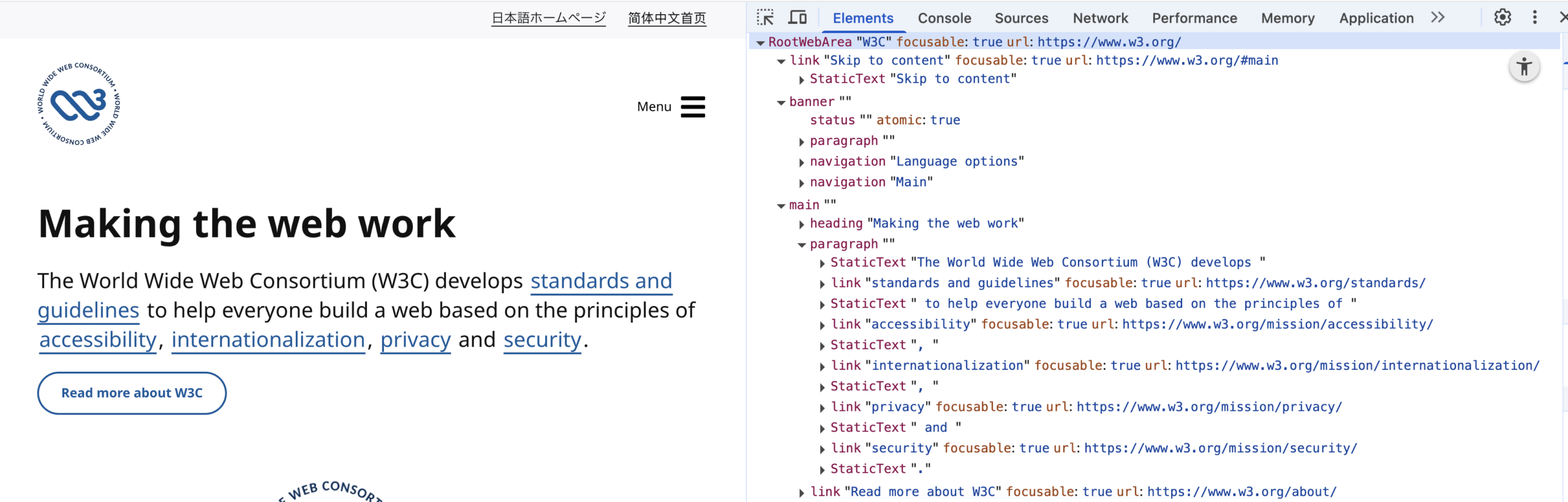1568x502 pixels.
Task: Switch to the Elements tab
Action: pos(863,18)
